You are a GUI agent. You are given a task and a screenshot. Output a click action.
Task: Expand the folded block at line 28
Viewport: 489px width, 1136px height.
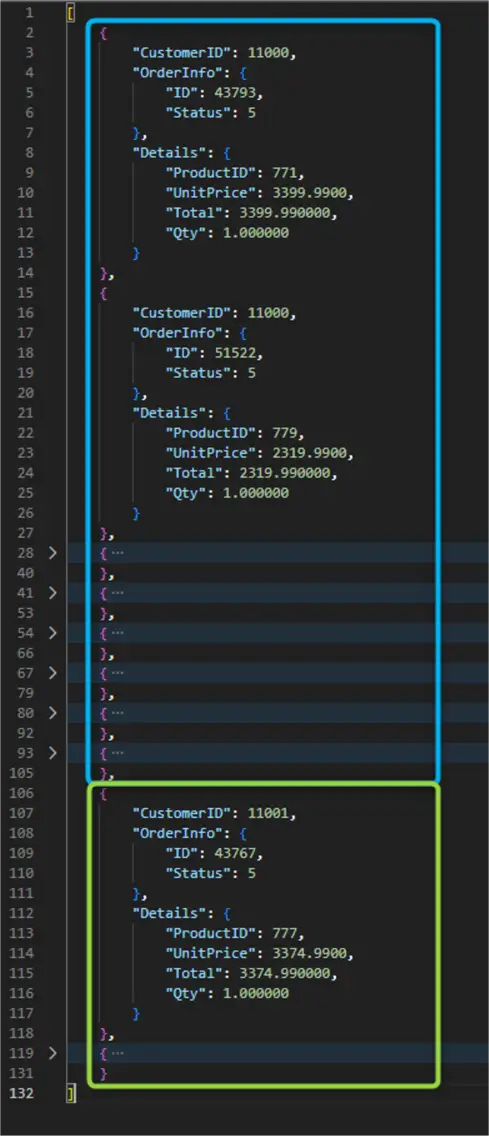click(x=52, y=553)
